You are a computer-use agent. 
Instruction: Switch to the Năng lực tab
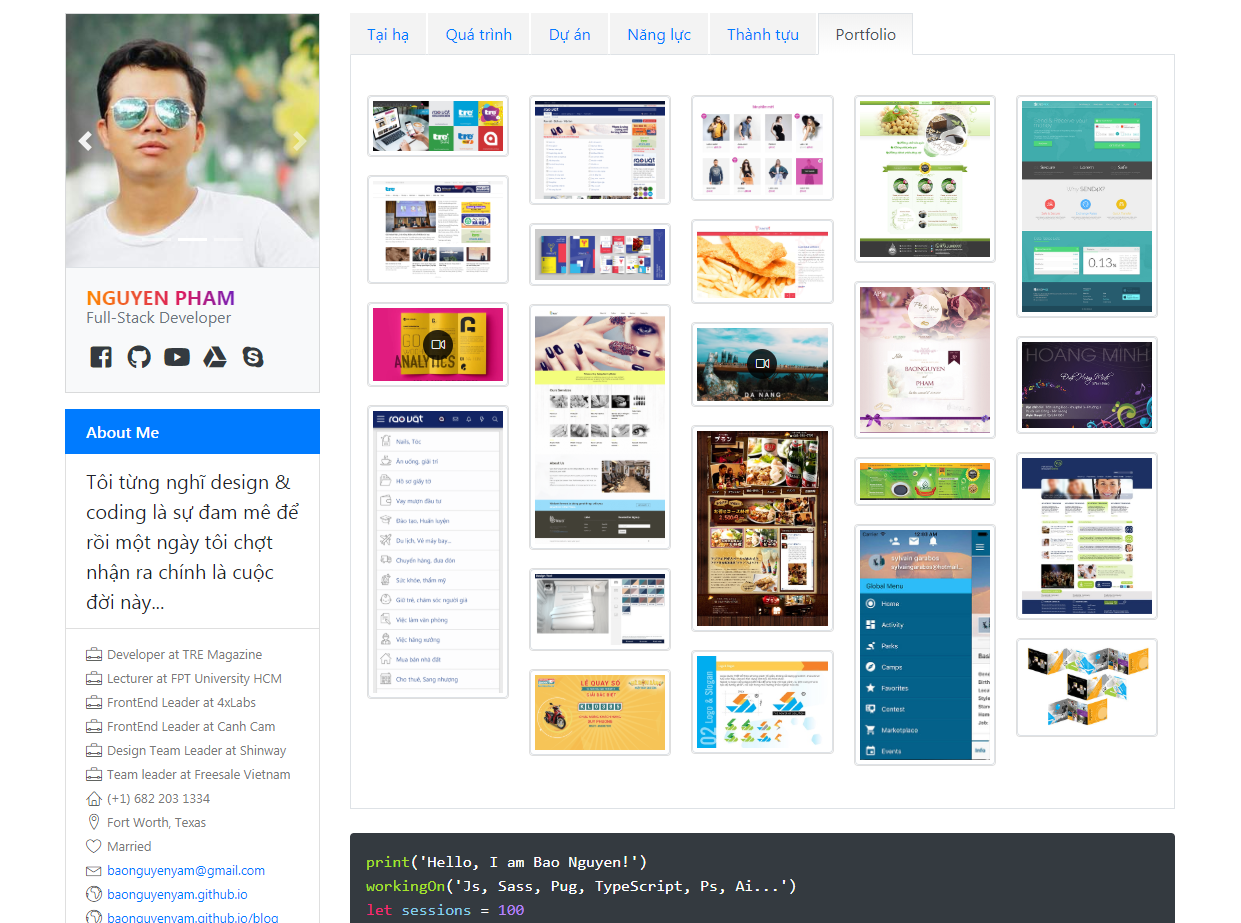pyautogui.click(x=659, y=35)
